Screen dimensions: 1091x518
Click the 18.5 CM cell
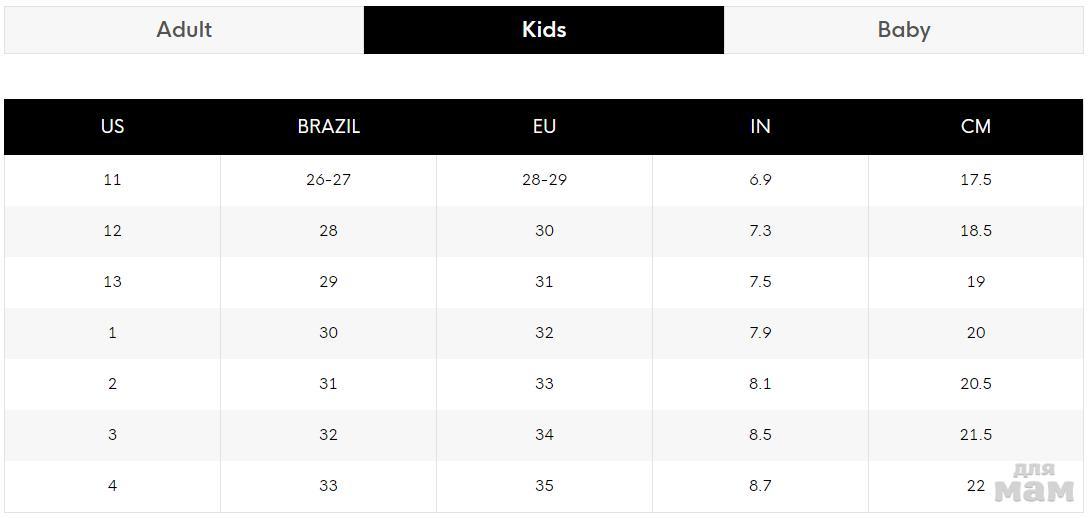[976, 231]
